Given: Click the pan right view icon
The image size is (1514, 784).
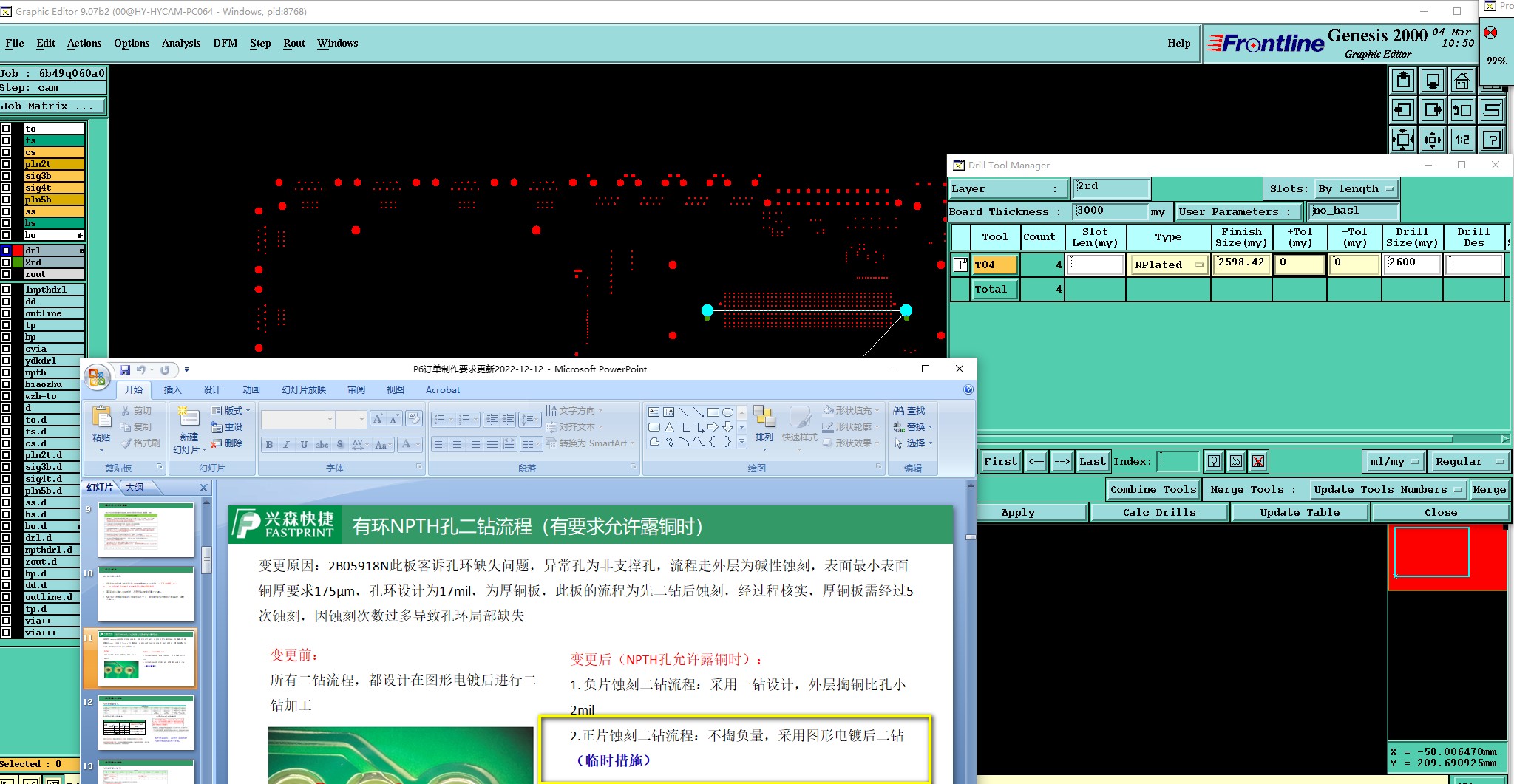Looking at the screenshot, I should point(1433,110).
